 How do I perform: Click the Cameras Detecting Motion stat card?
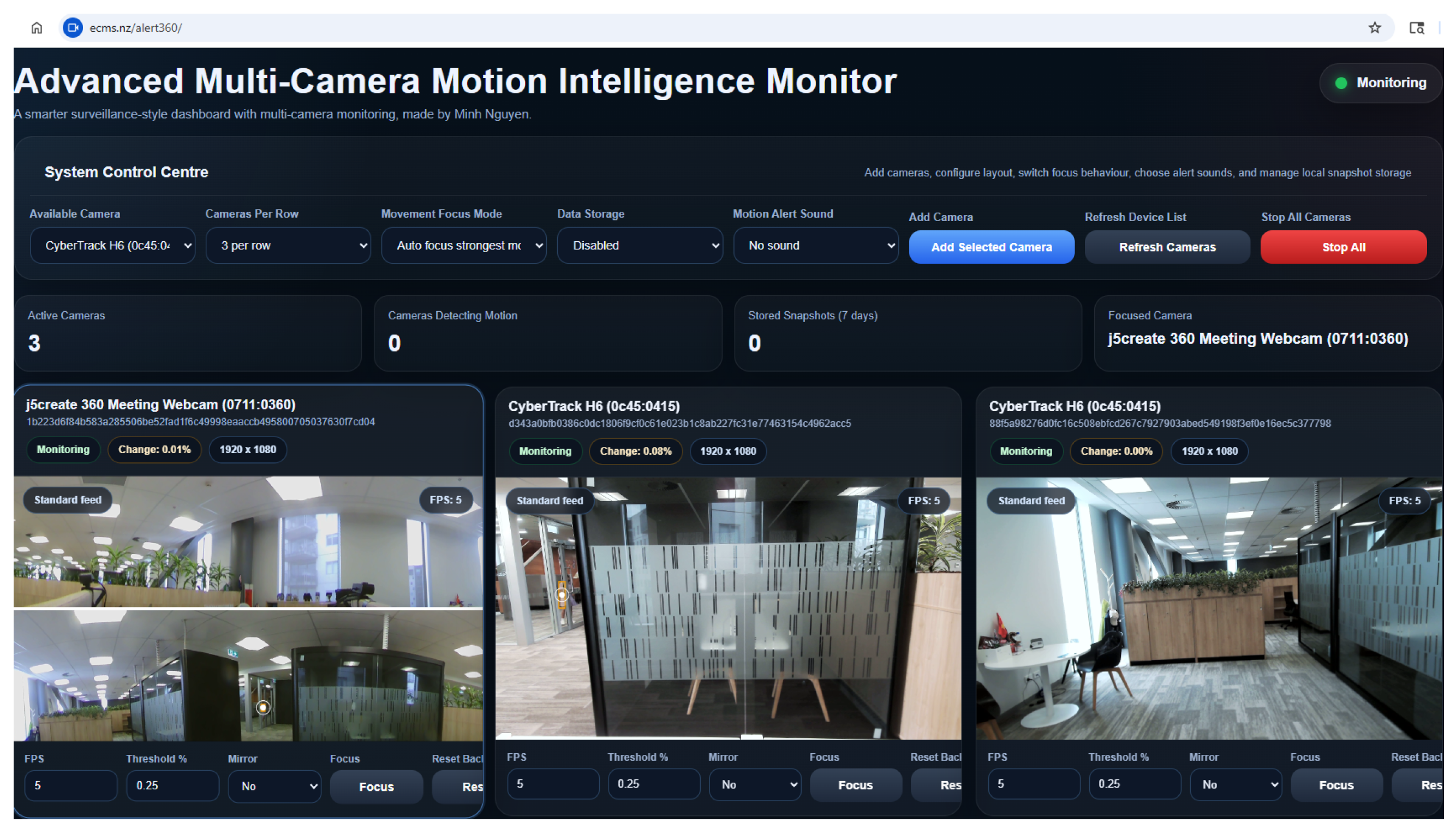coord(548,333)
